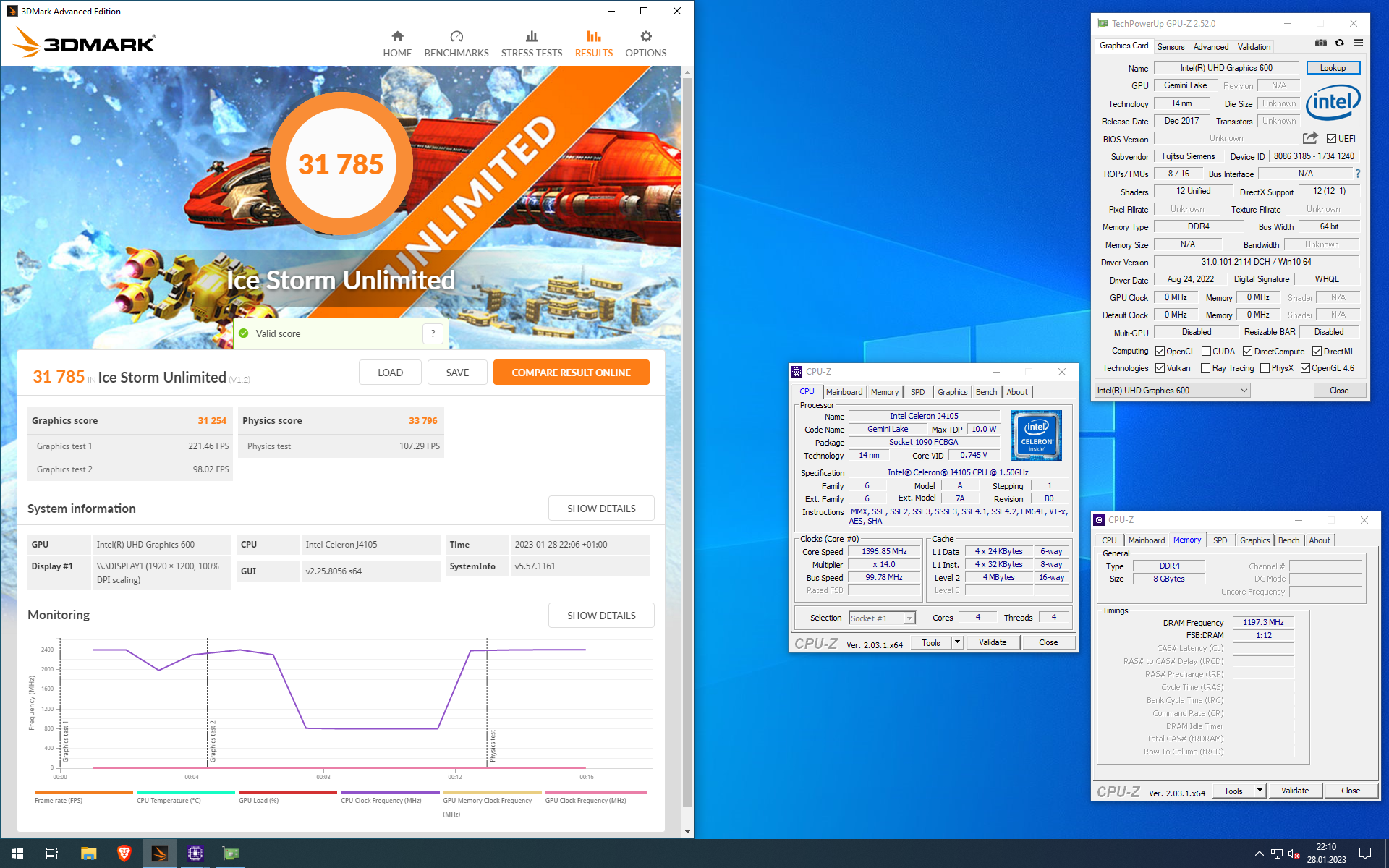The height and width of the screenshot is (868, 1389).
Task: Switch to the Advanced tab in GPU-Z
Action: coord(1210,47)
